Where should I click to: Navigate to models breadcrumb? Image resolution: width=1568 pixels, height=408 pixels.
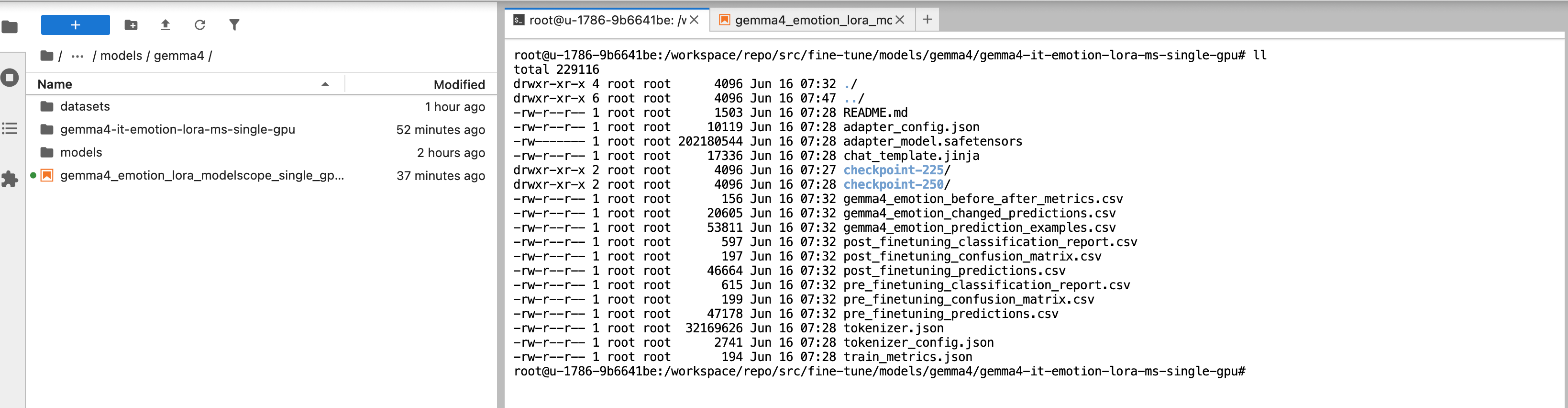pos(121,56)
